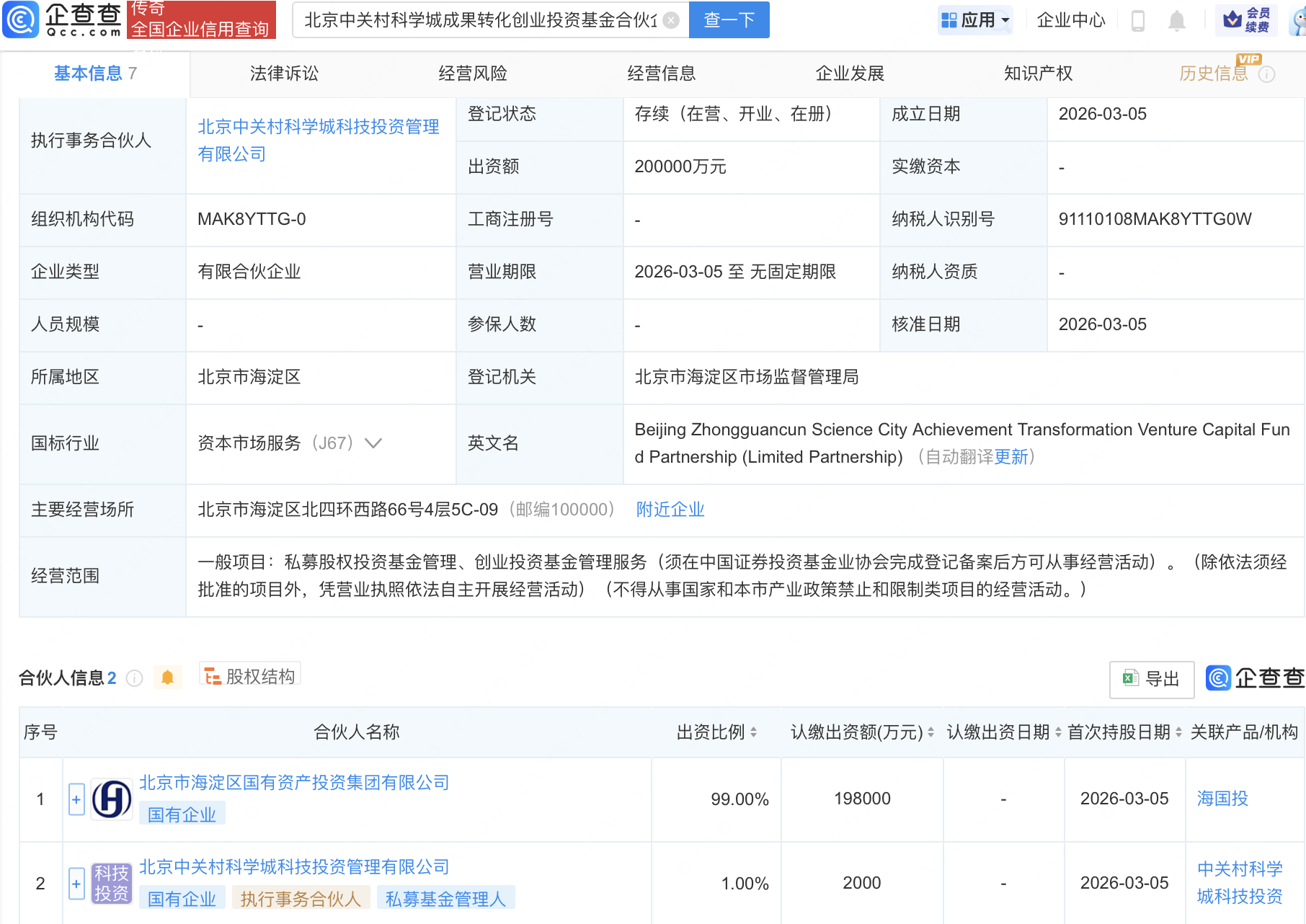Click the mobile phone icon
This screenshot has height=924, width=1306.
[x=1138, y=20]
